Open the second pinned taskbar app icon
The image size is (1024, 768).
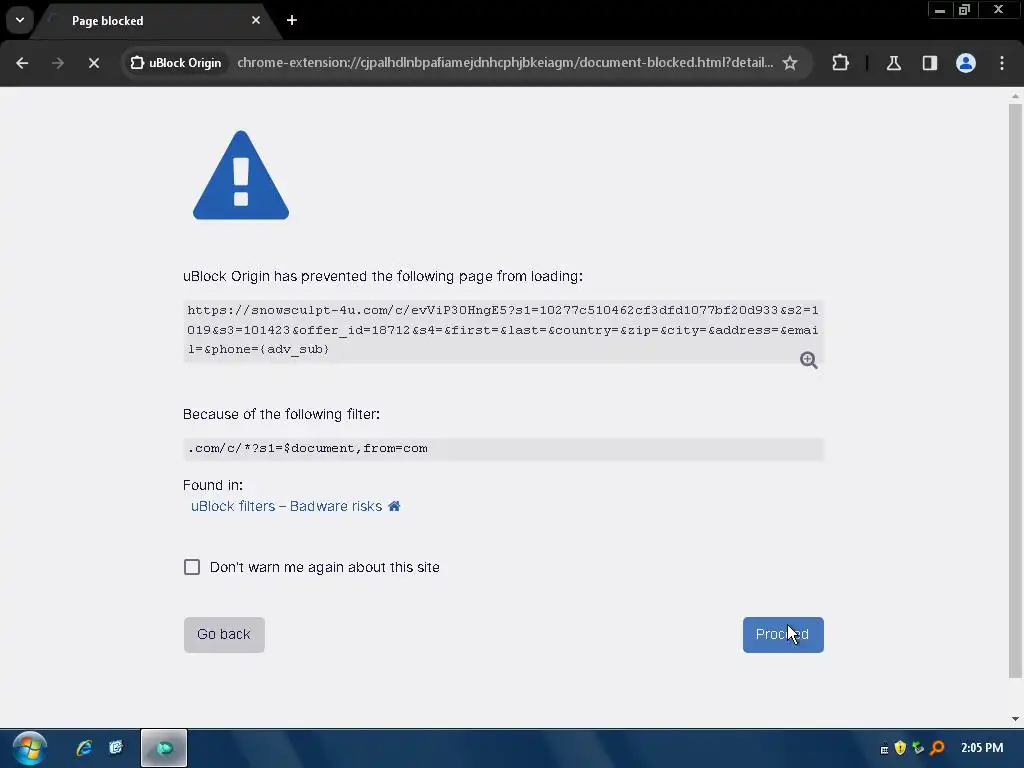116,748
